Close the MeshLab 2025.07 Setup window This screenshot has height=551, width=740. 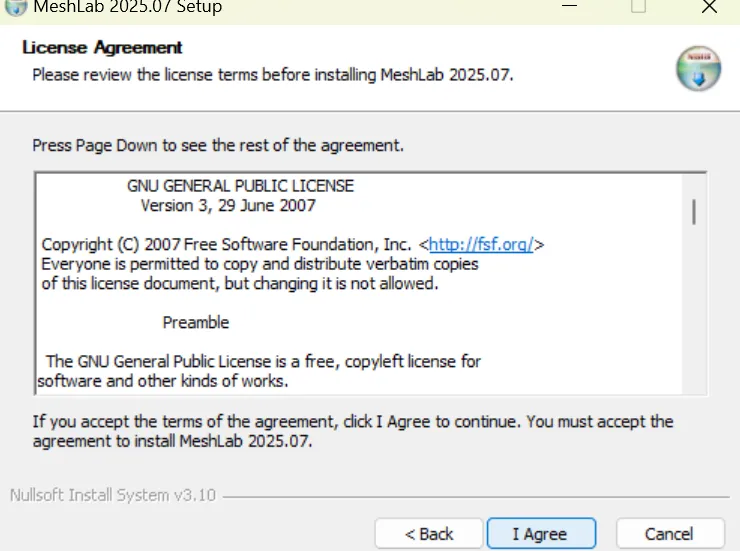[709, 6]
